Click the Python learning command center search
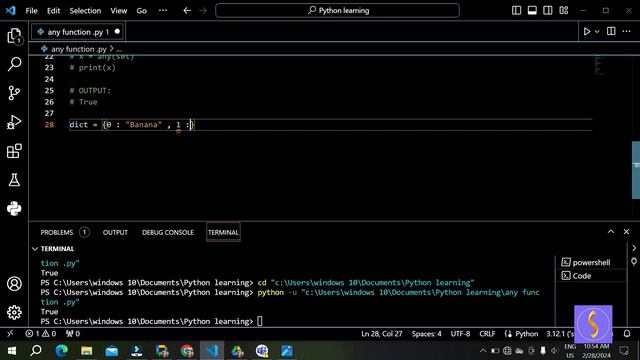 (x=338, y=11)
